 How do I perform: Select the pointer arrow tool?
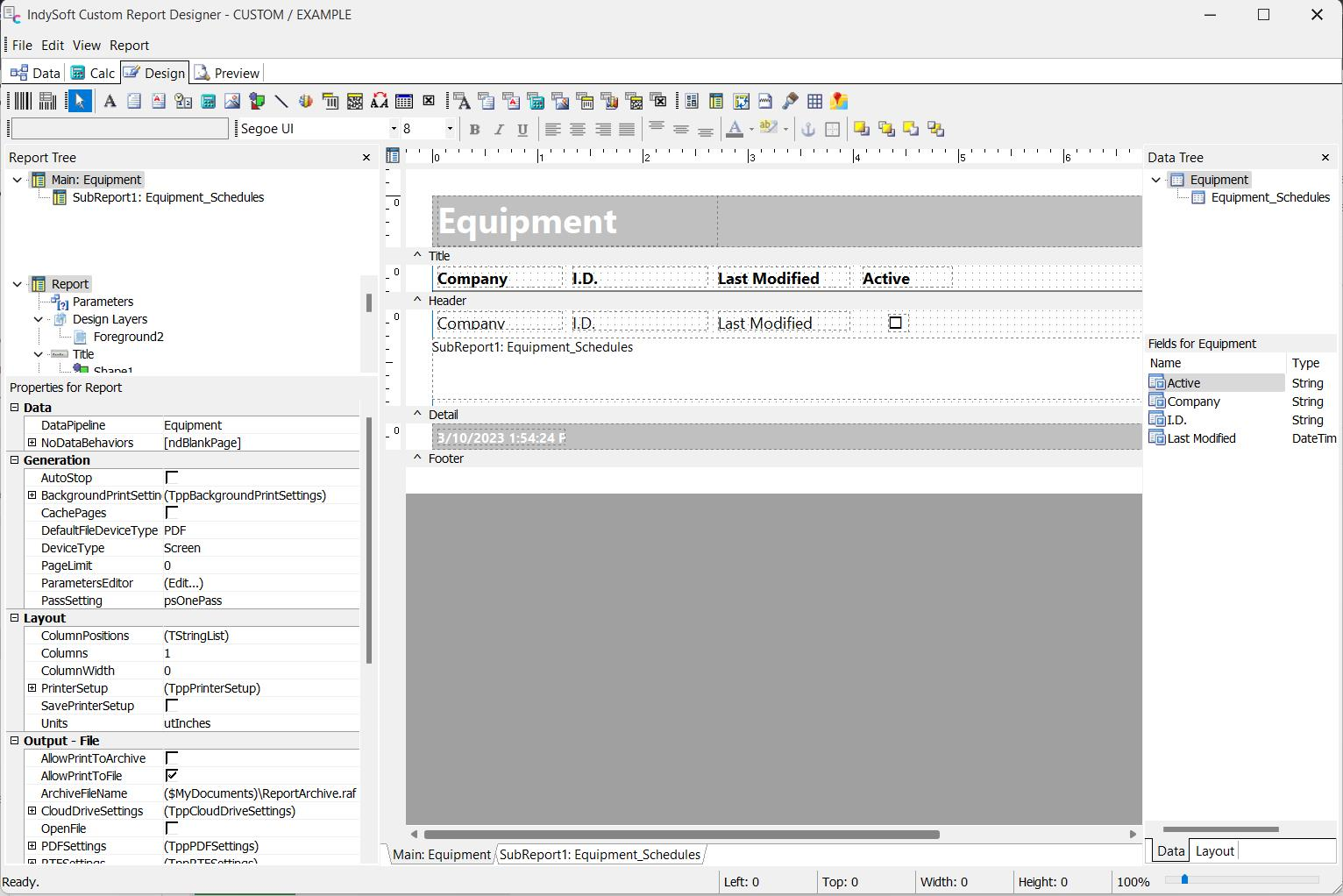click(x=80, y=102)
